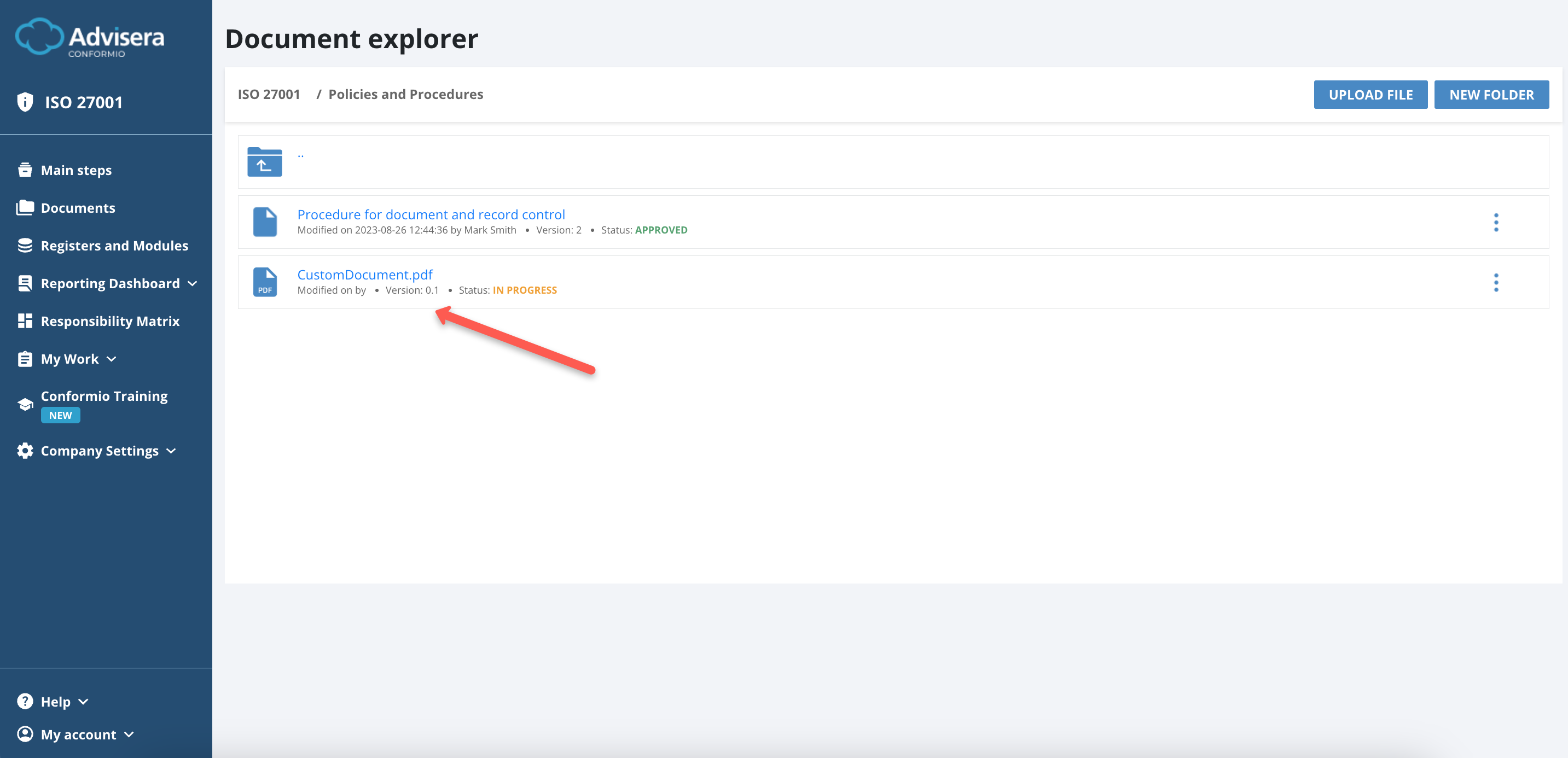
Task: Open Procedure for document and record control
Action: click(431, 214)
